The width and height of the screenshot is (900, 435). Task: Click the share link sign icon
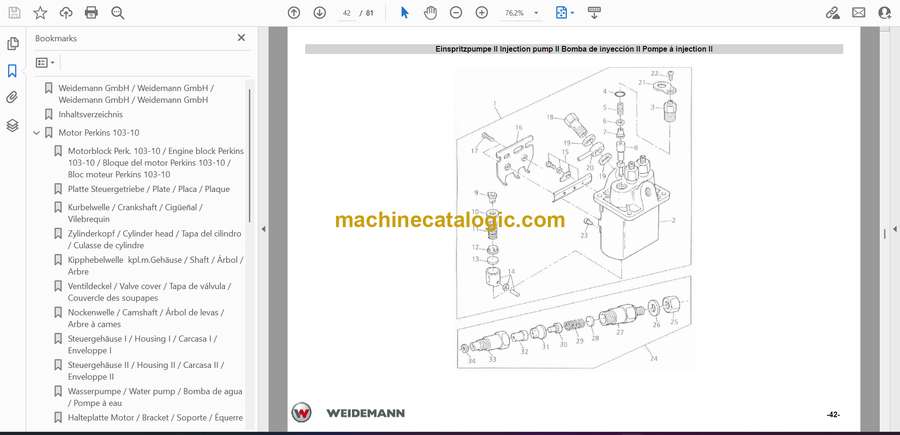coord(833,13)
